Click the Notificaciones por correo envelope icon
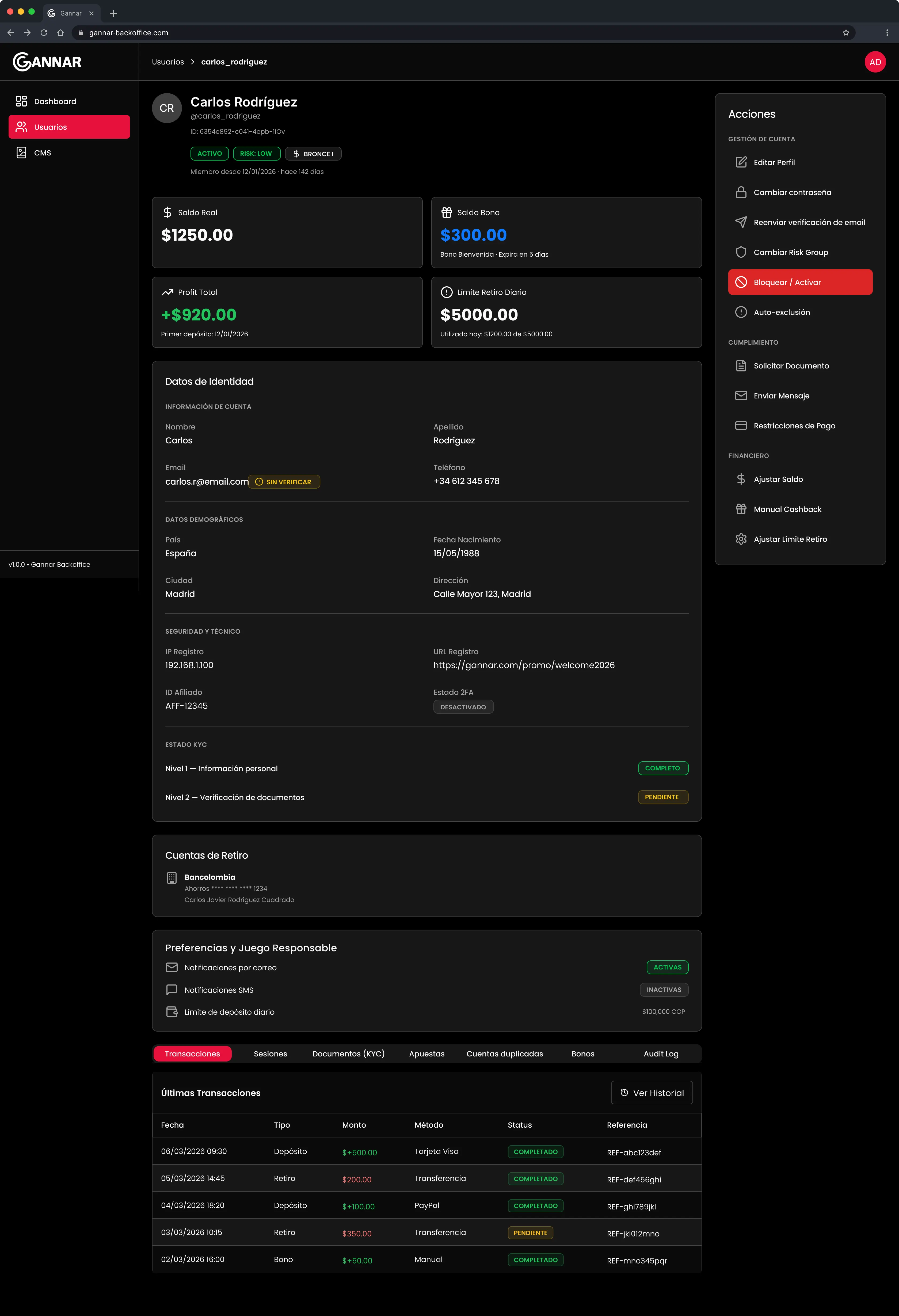 (x=172, y=968)
